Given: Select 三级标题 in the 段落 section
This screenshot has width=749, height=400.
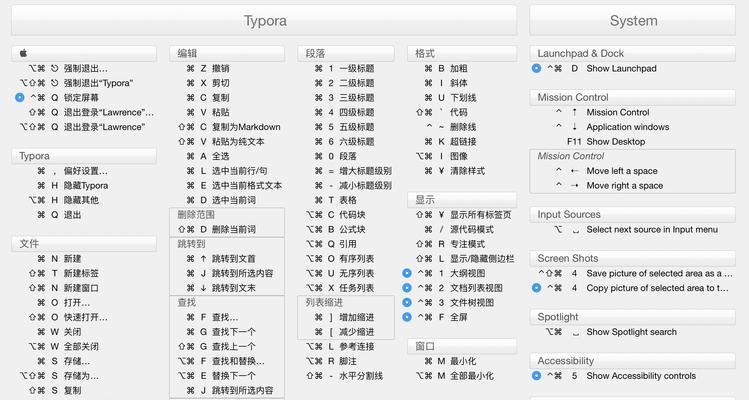Looking at the screenshot, I should [344, 97].
